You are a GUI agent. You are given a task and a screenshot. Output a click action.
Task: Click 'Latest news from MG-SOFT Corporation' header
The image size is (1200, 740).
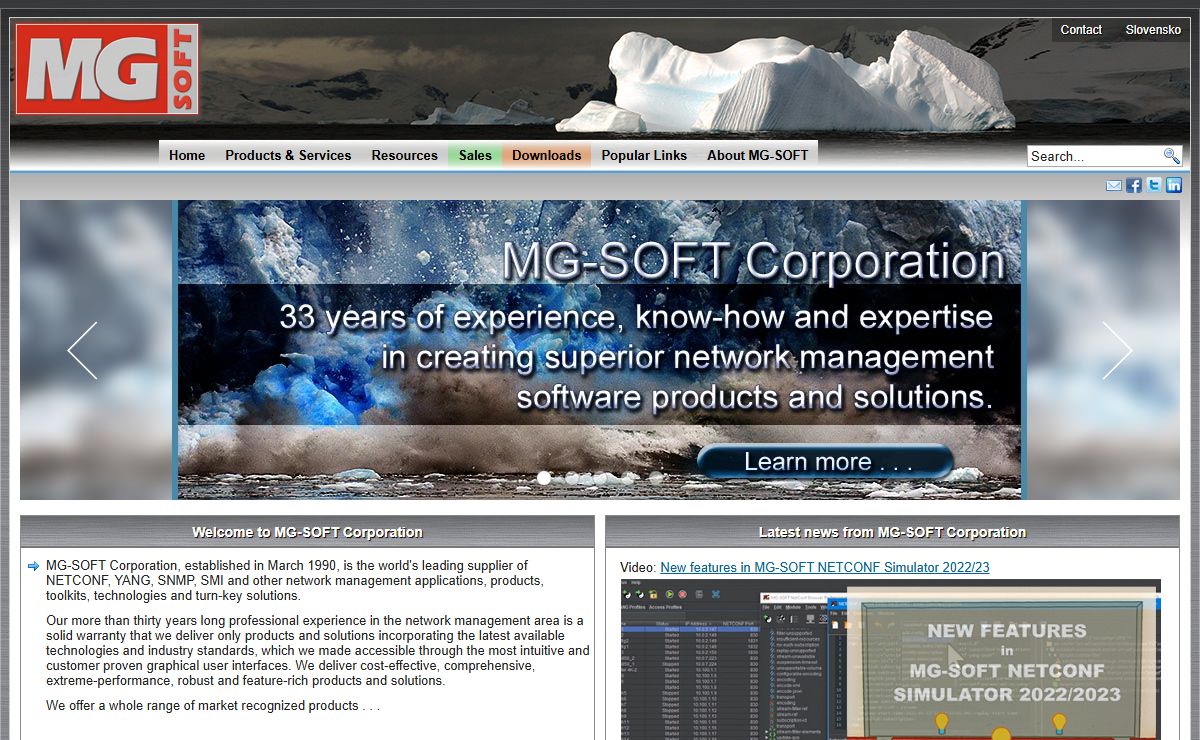892,532
